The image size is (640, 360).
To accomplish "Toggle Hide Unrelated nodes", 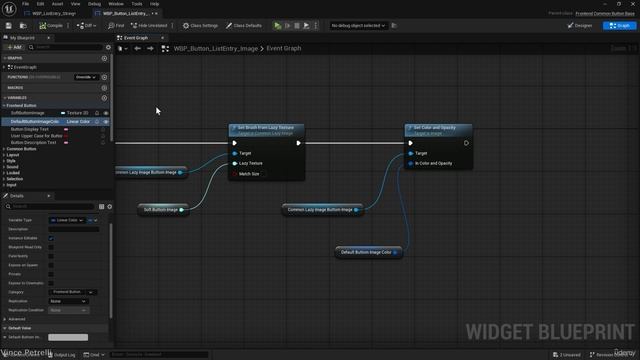I will coord(149,26).
